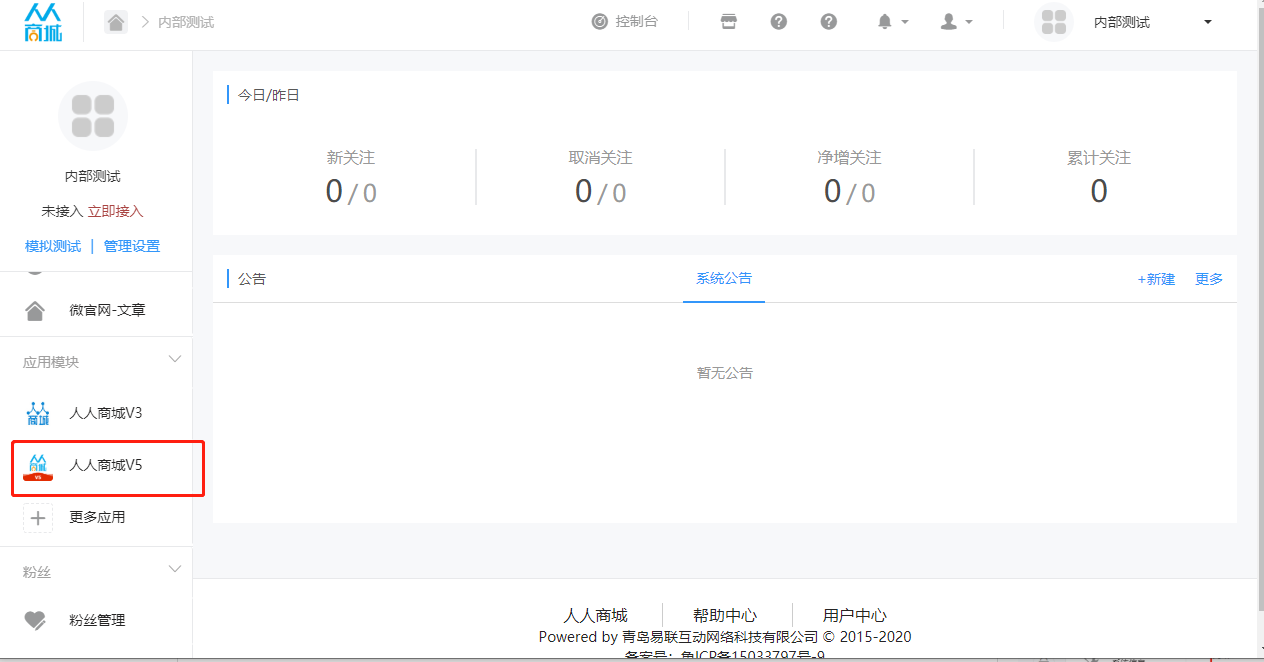Click the large 内部测试 avatar in the sidebar
The image size is (1264, 662).
93,116
